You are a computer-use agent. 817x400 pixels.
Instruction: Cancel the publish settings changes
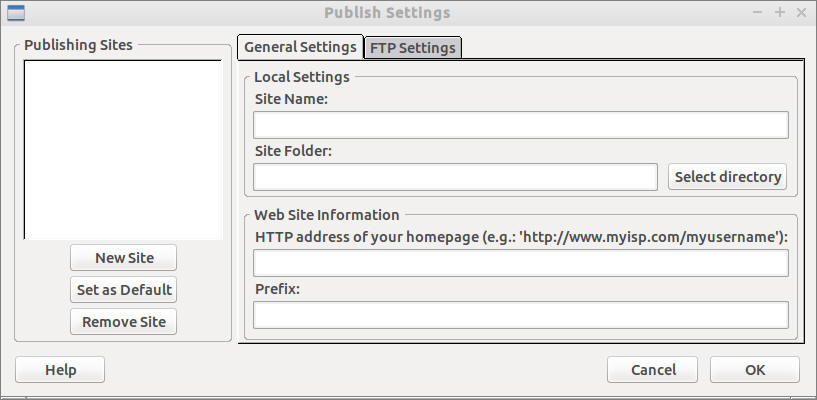click(x=653, y=370)
